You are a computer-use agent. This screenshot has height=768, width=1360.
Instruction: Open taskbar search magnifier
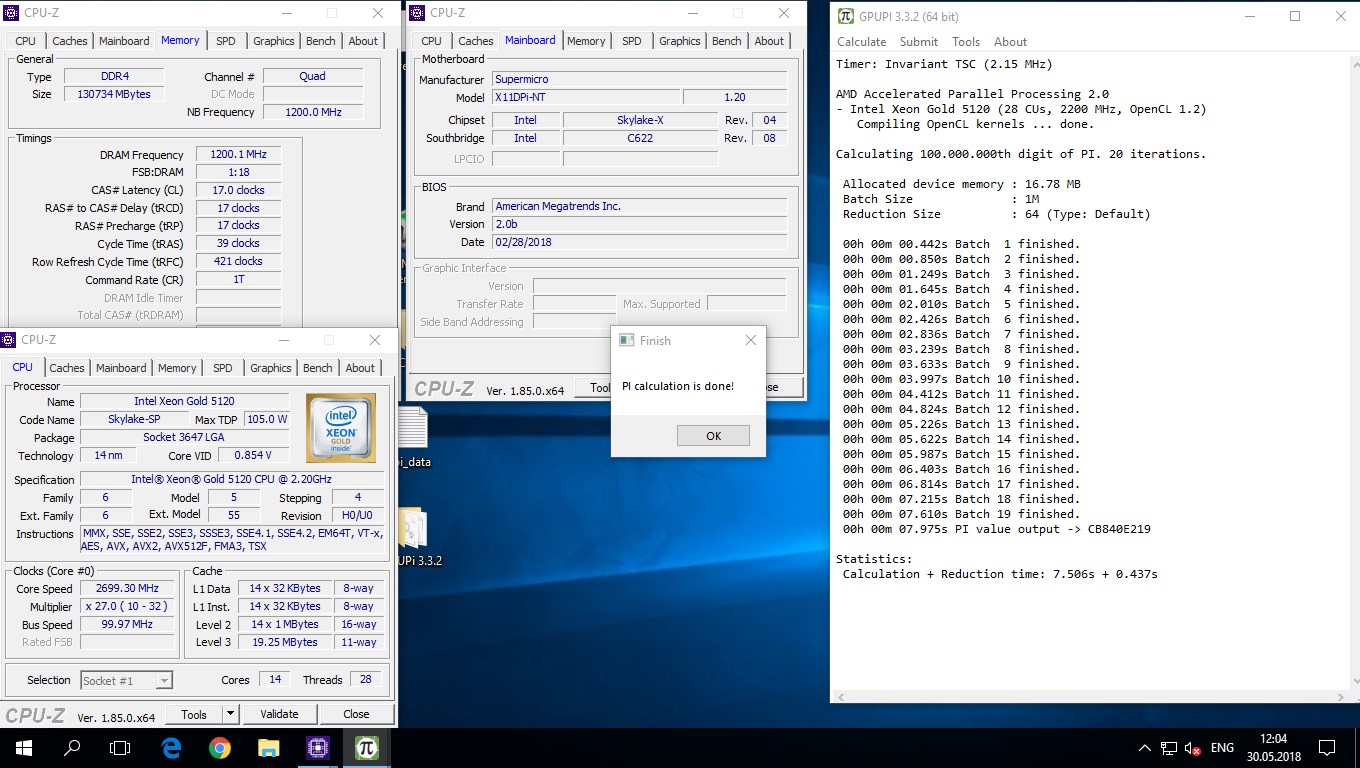tap(72, 747)
